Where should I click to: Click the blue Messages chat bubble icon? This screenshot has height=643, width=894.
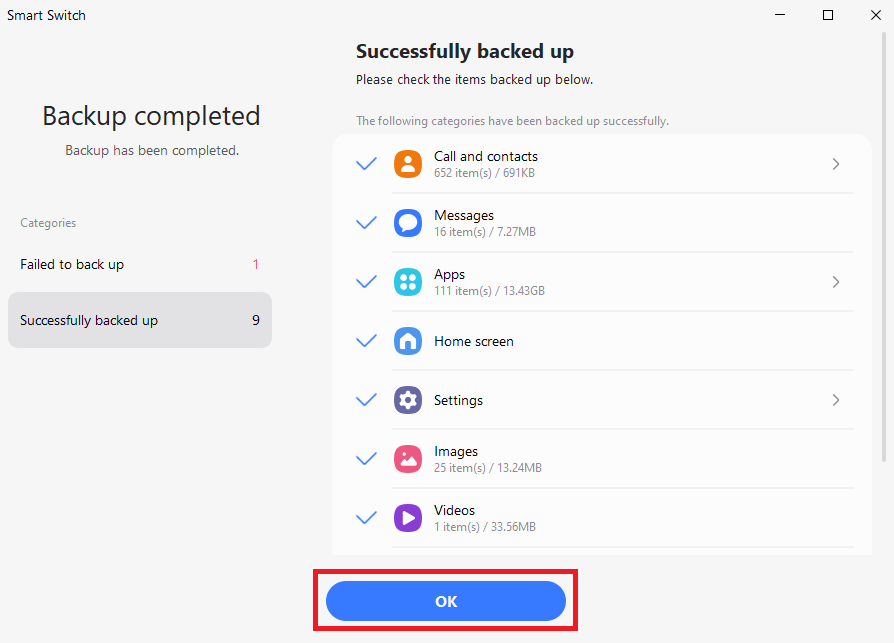(x=408, y=223)
